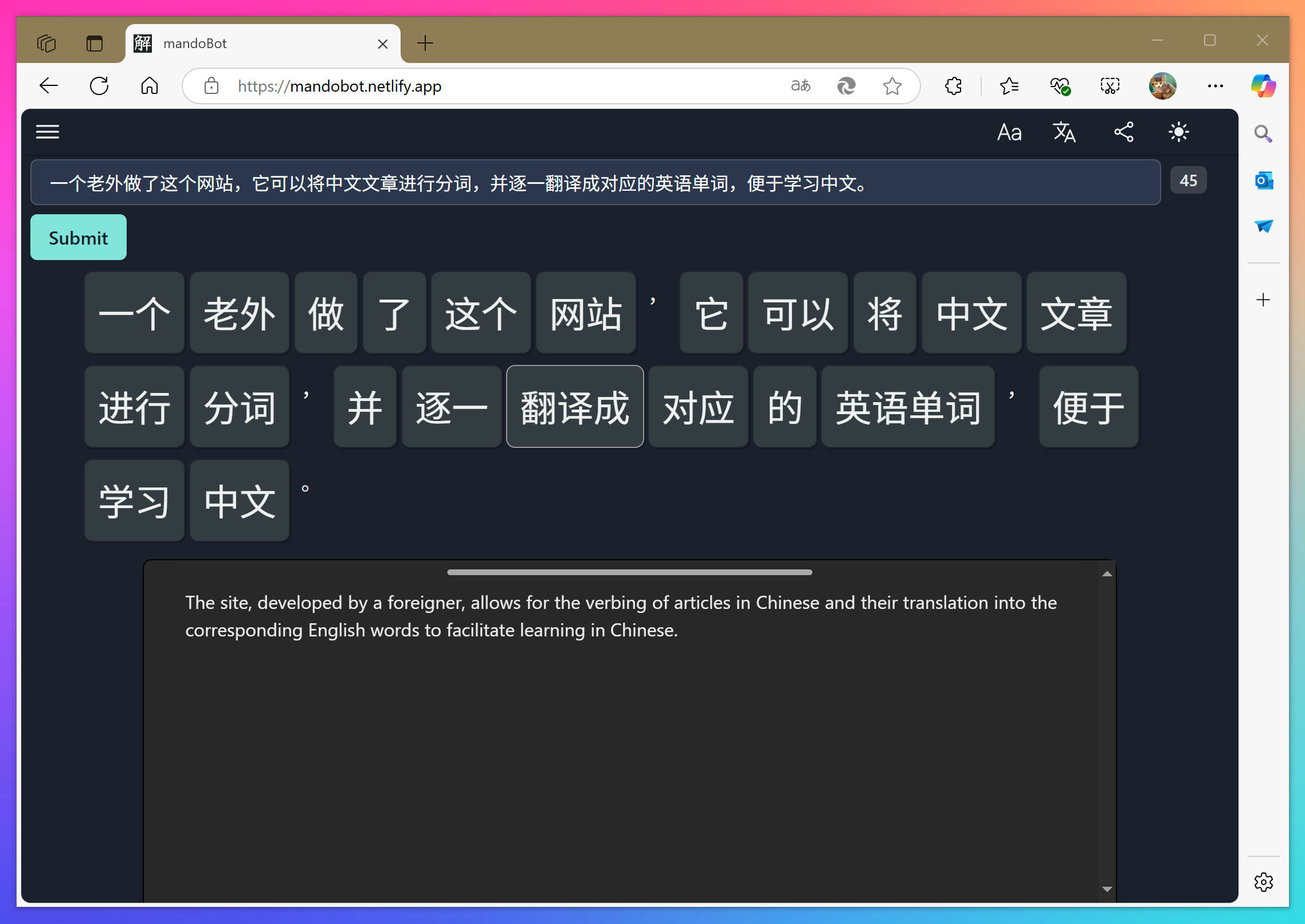This screenshot has width=1305, height=924.
Task: Open the browser translate page icon
Action: point(801,86)
